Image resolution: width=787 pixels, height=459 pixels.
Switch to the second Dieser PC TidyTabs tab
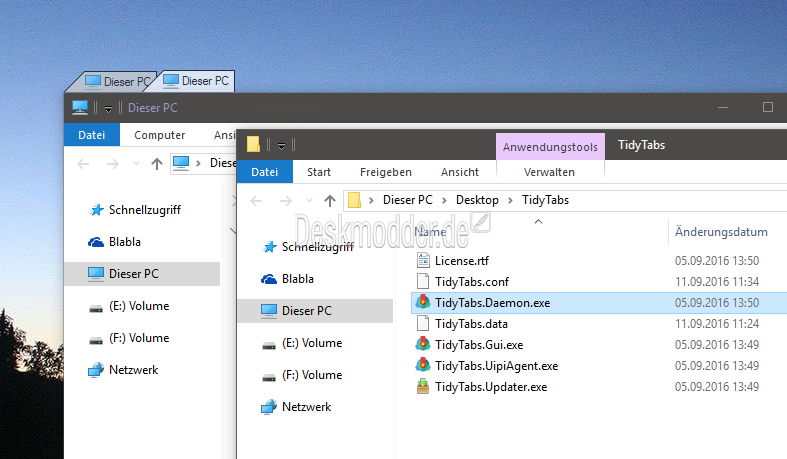click(x=195, y=81)
